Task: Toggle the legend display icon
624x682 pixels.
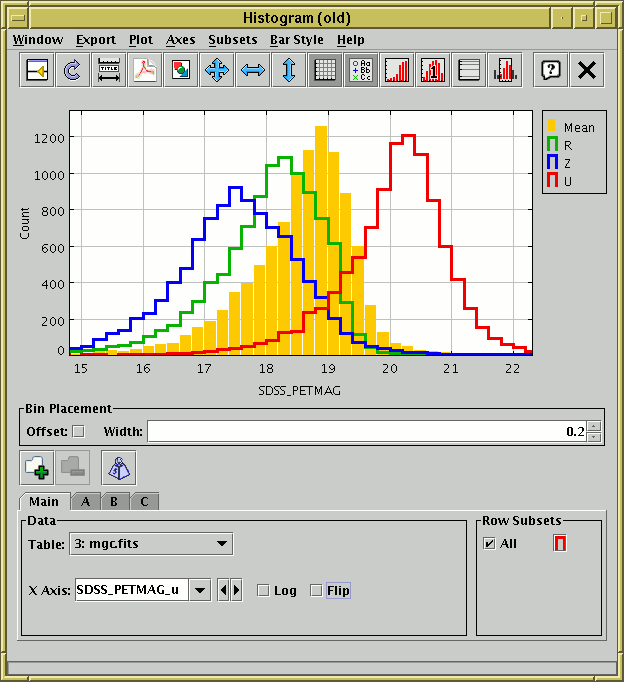Action: point(361,70)
